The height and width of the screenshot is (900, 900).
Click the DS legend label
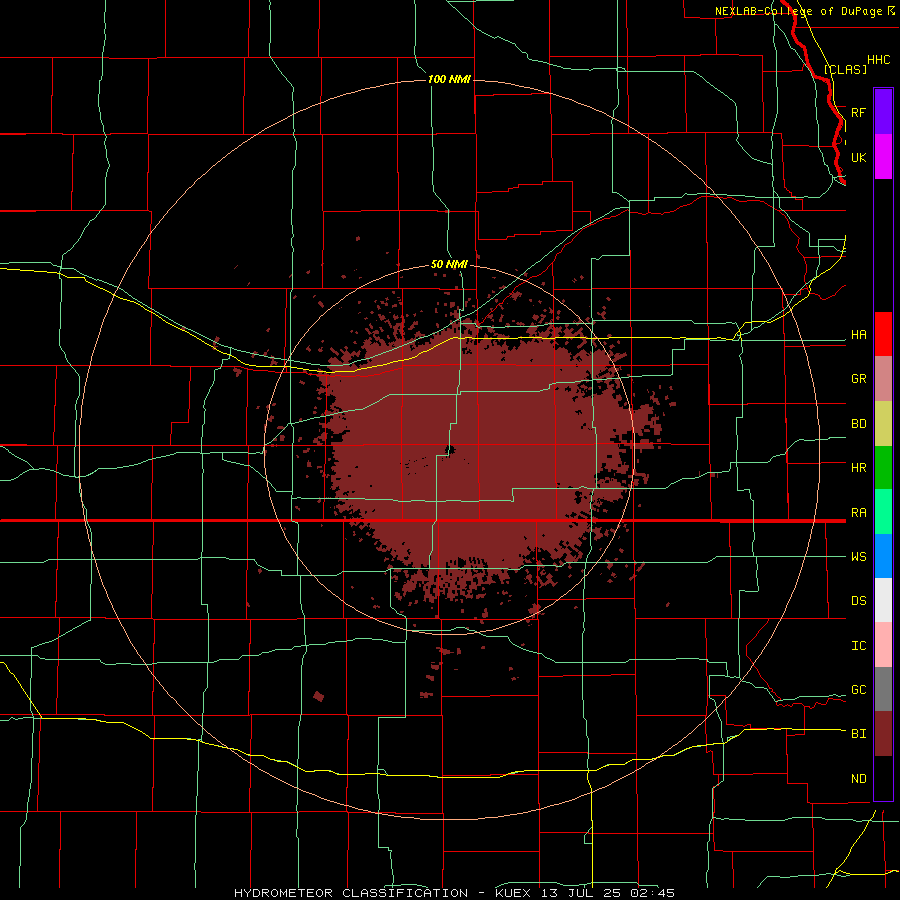pos(858,601)
